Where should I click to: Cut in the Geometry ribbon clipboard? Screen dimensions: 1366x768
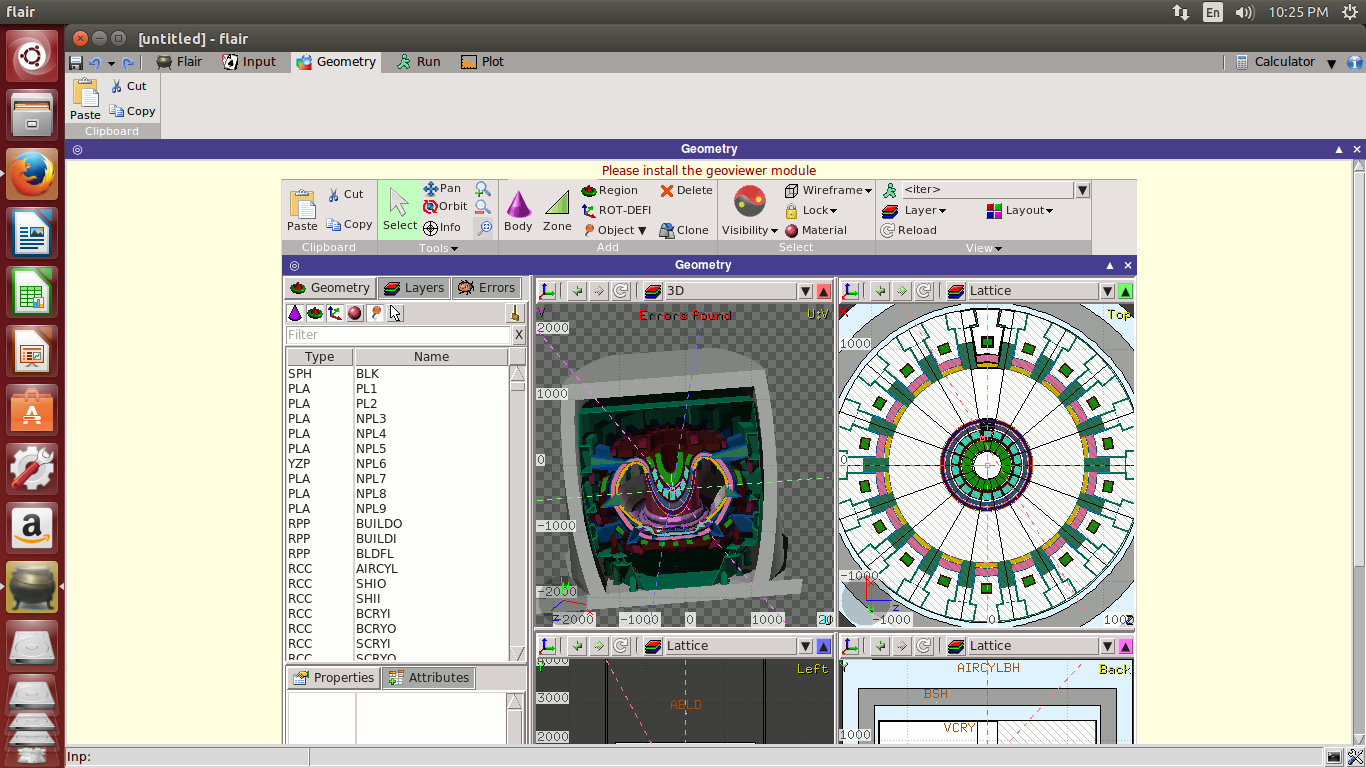click(x=345, y=194)
